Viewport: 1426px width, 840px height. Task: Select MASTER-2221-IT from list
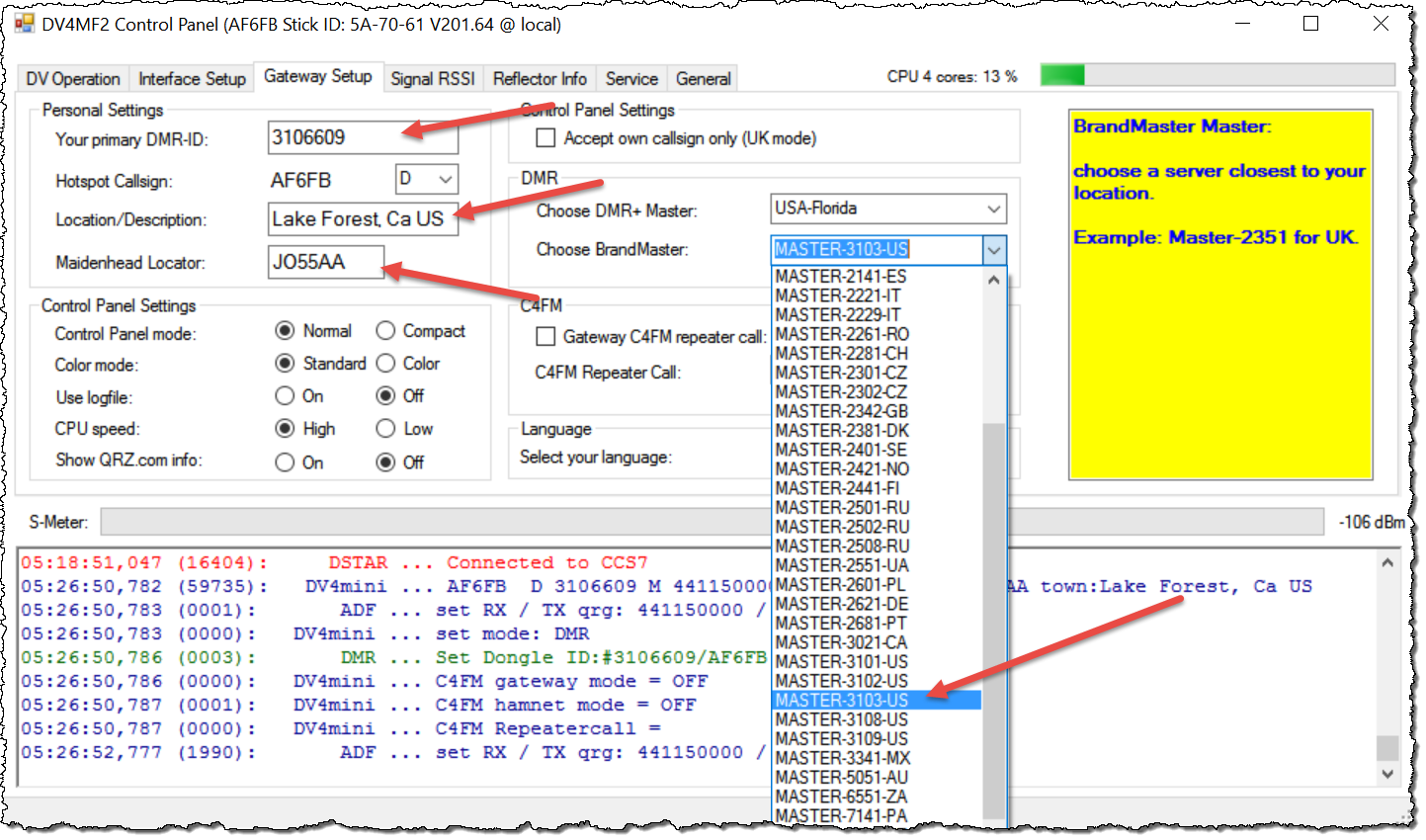877,295
